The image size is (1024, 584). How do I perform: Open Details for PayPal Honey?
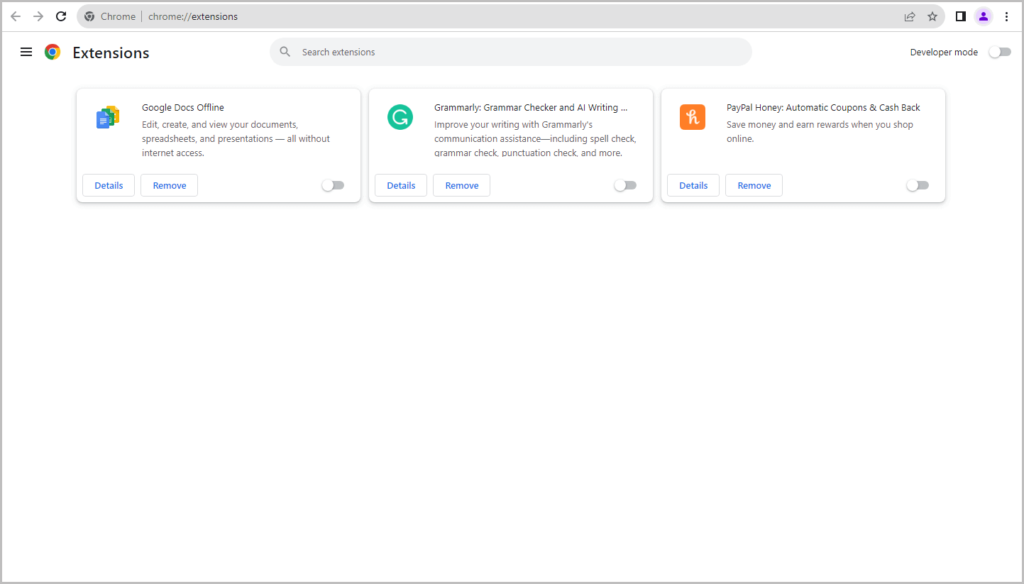click(x=693, y=186)
